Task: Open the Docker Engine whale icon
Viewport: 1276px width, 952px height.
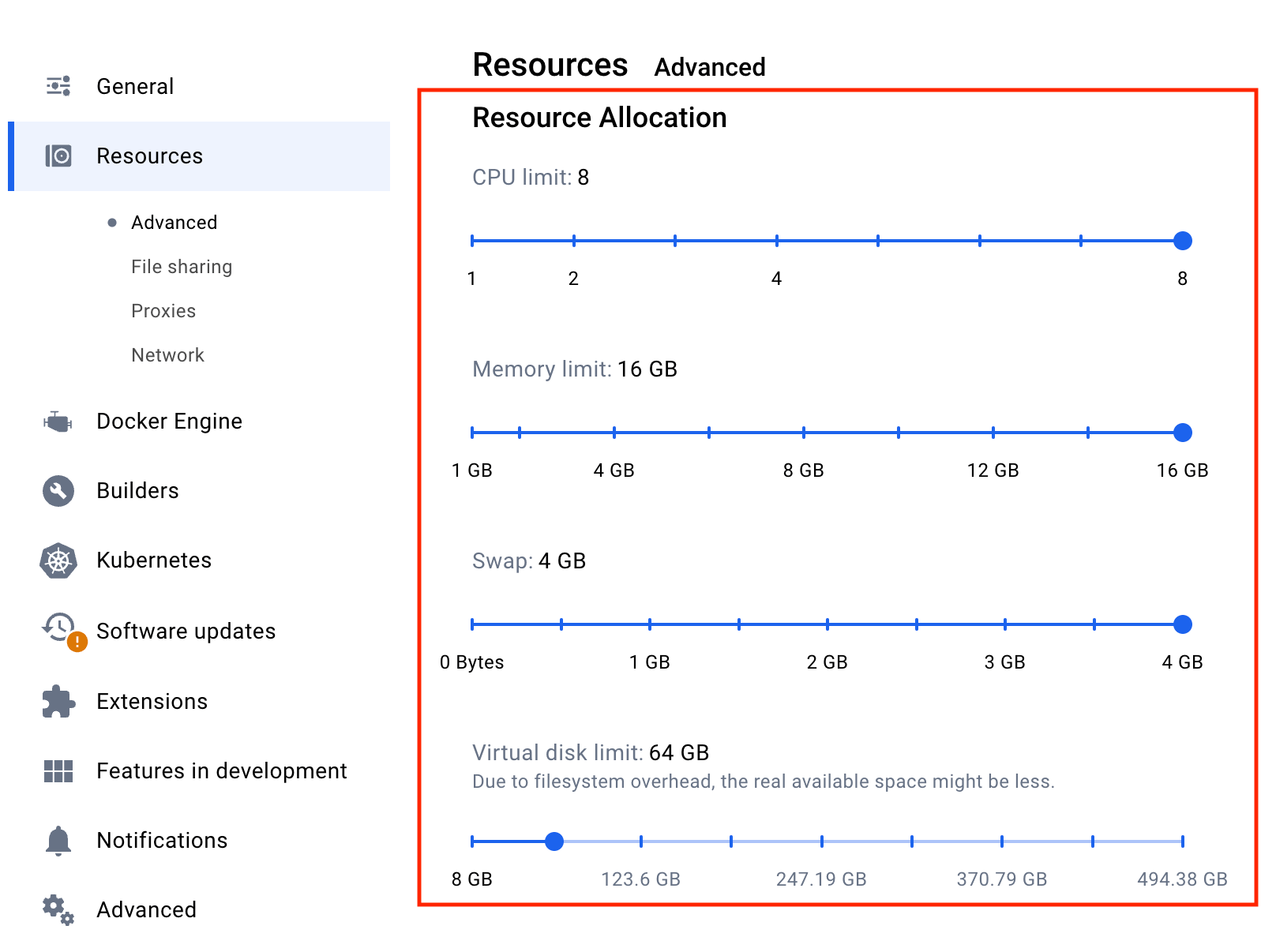Action: click(58, 422)
